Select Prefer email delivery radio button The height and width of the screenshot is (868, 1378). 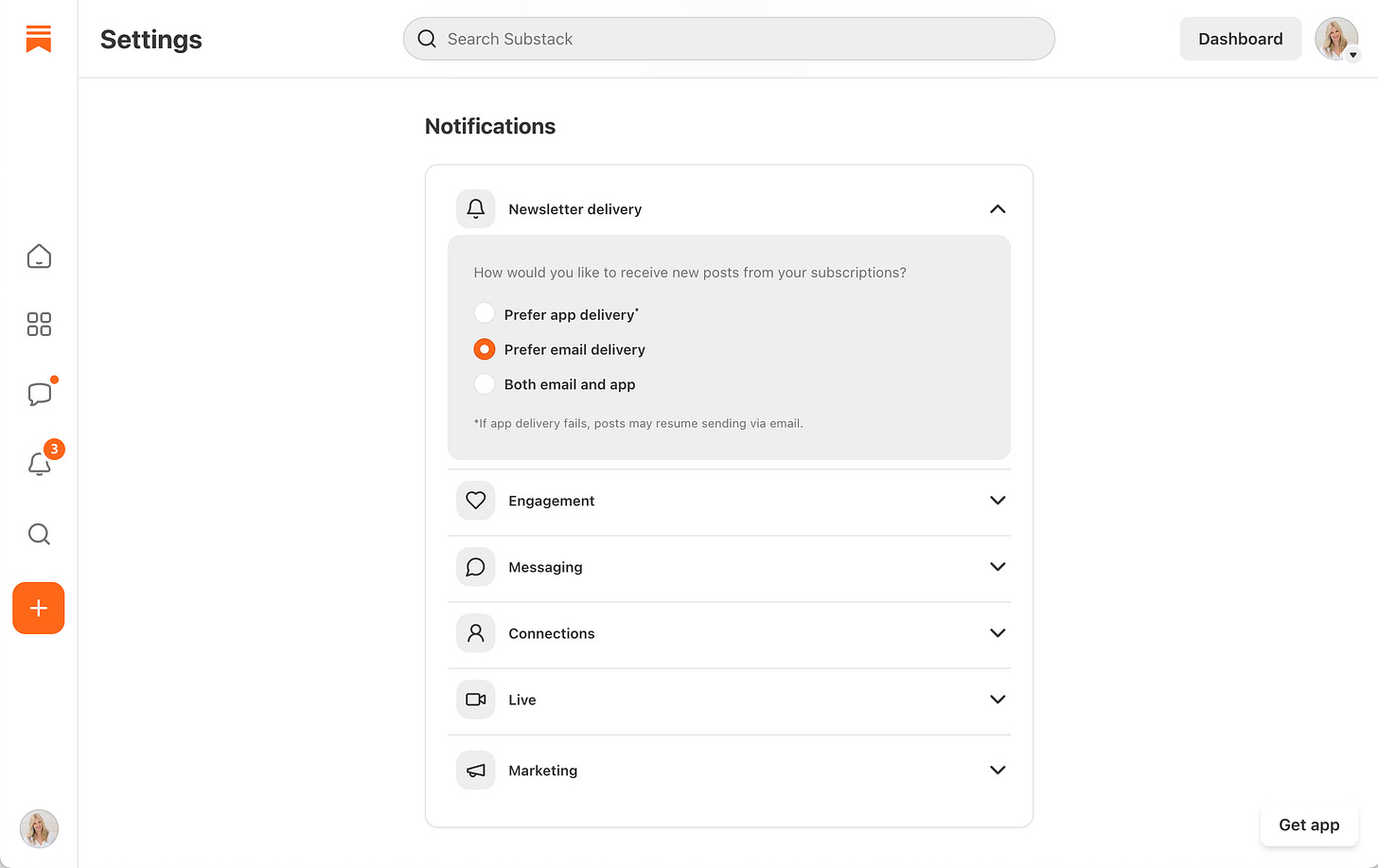point(485,349)
